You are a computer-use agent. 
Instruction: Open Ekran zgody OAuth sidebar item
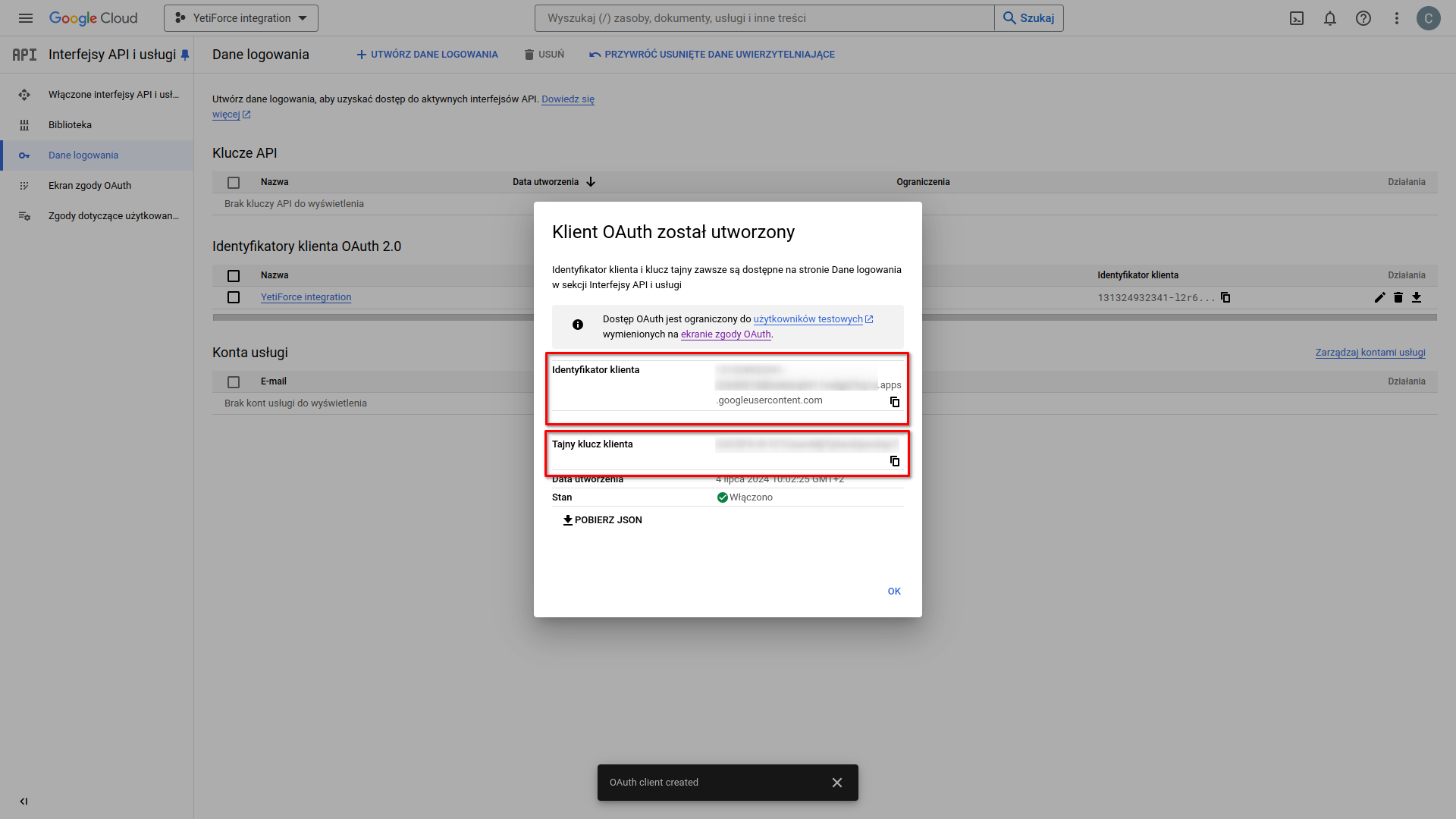tap(97, 186)
